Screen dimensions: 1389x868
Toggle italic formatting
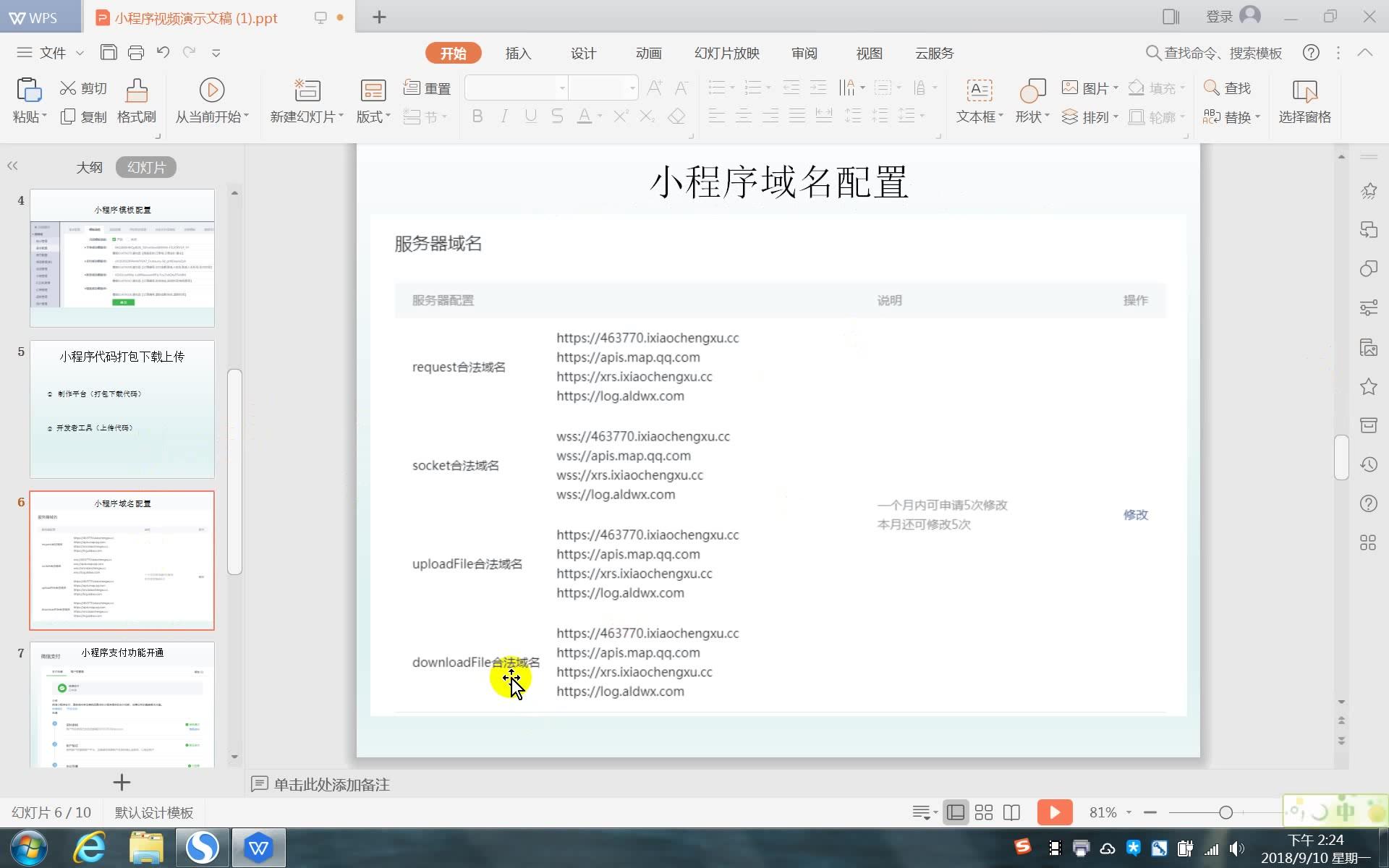coord(504,116)
